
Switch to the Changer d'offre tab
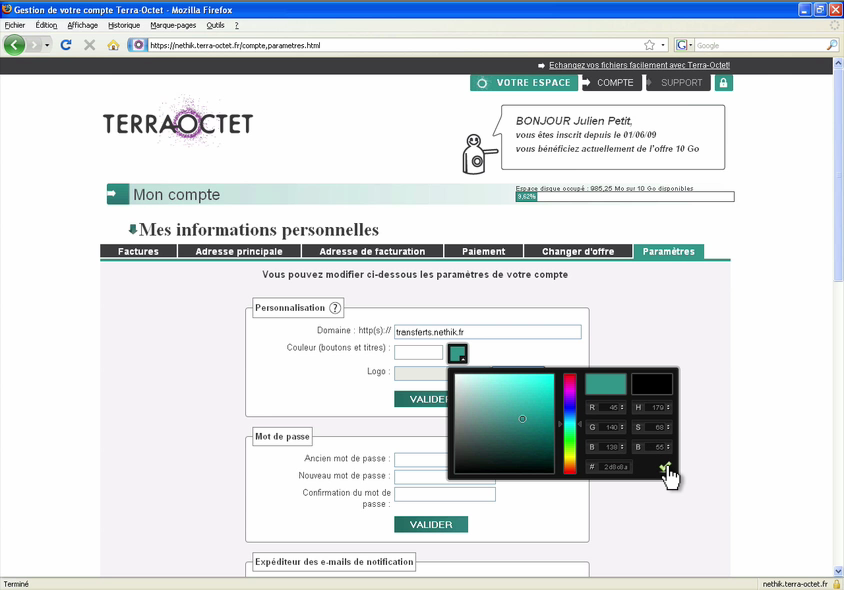(578, 251)
